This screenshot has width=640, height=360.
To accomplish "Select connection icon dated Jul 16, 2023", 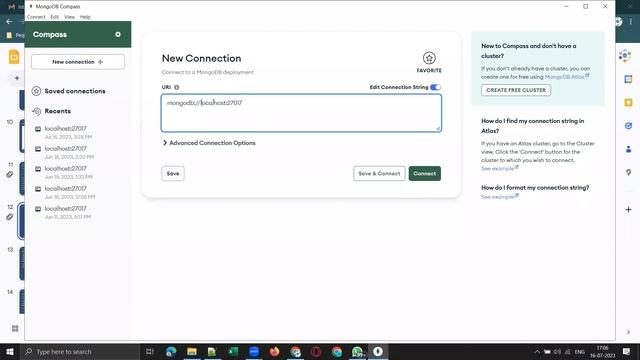I will point(38,129).
